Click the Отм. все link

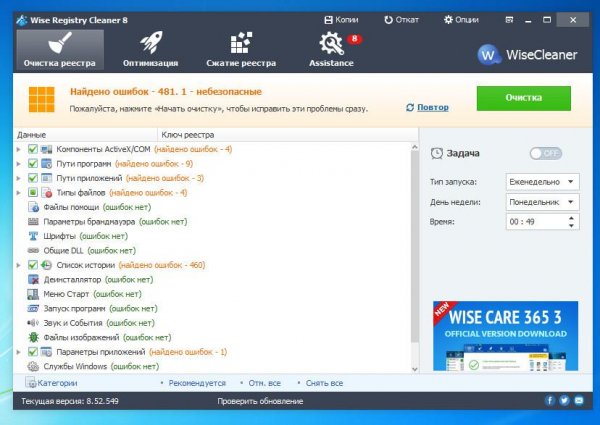pyautogui.click(x=264, y=383)
